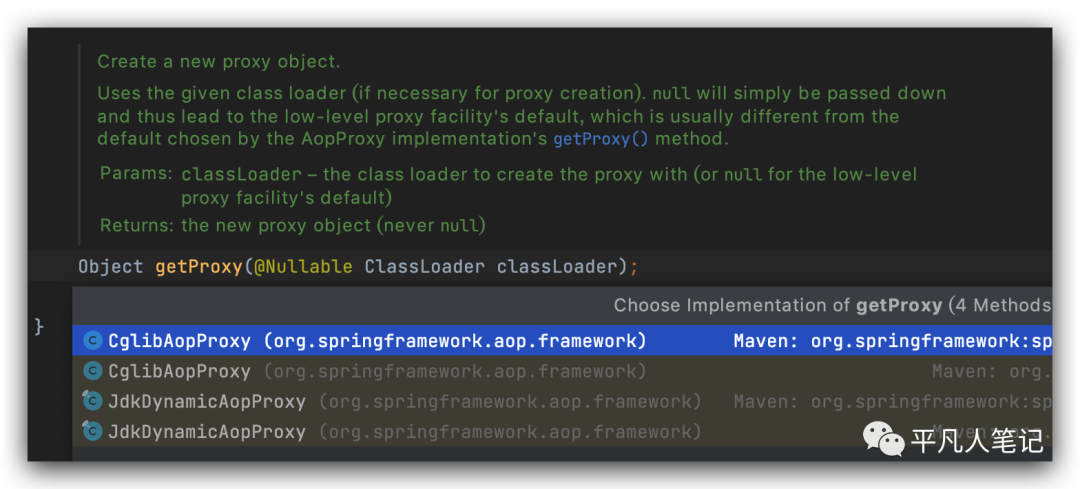Image resolution: width=1080 pixels, height=489 pixels.
Task: Click class icon of bottom JdkDynamicAopProxy row
Action: coord(93,432)
